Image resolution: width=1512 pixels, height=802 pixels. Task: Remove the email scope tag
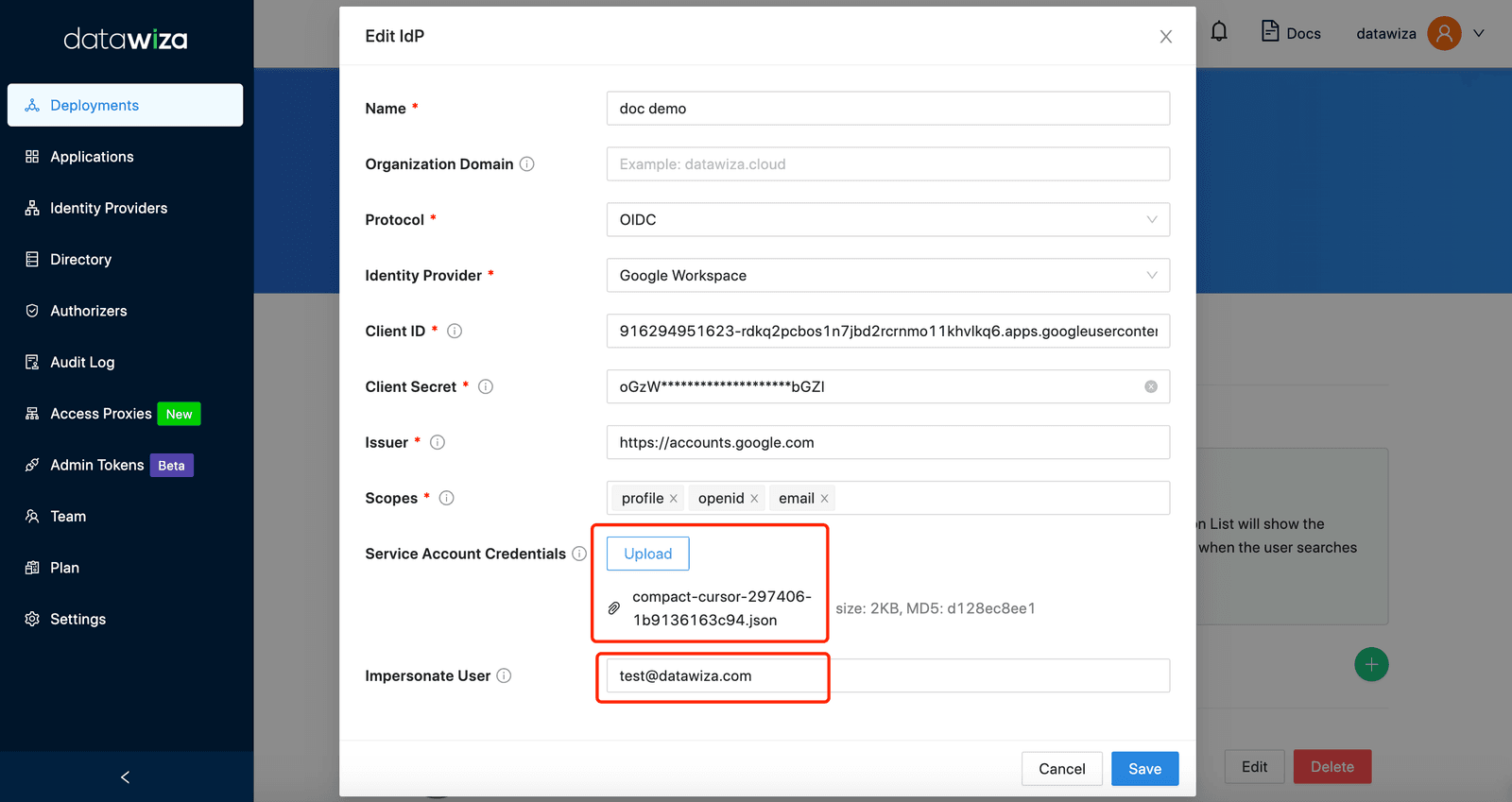coord(824,499)
